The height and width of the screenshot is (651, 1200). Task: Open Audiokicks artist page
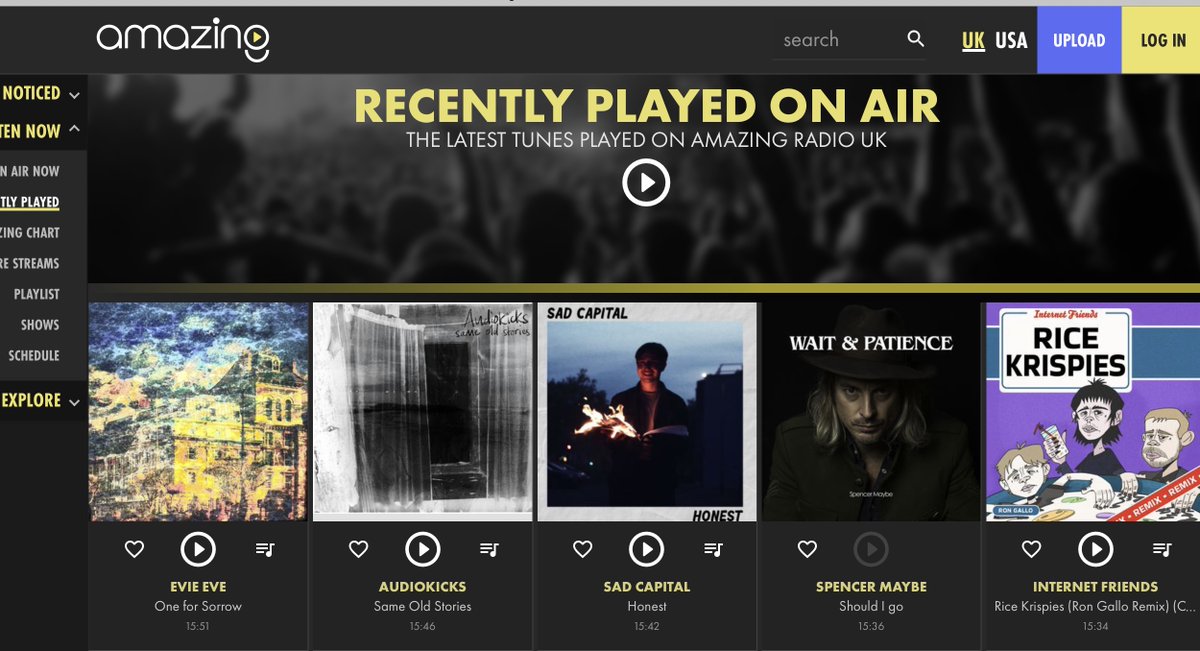coord(422,587)
